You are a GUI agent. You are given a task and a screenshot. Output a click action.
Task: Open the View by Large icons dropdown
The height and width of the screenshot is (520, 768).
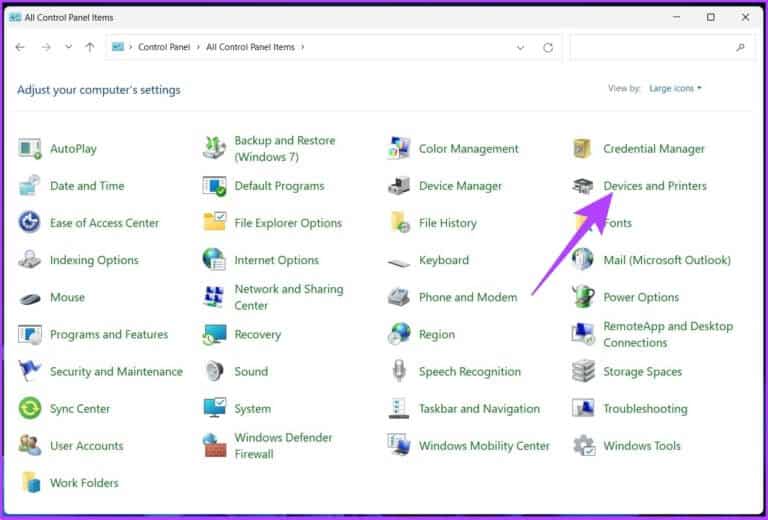pos(675,88)
